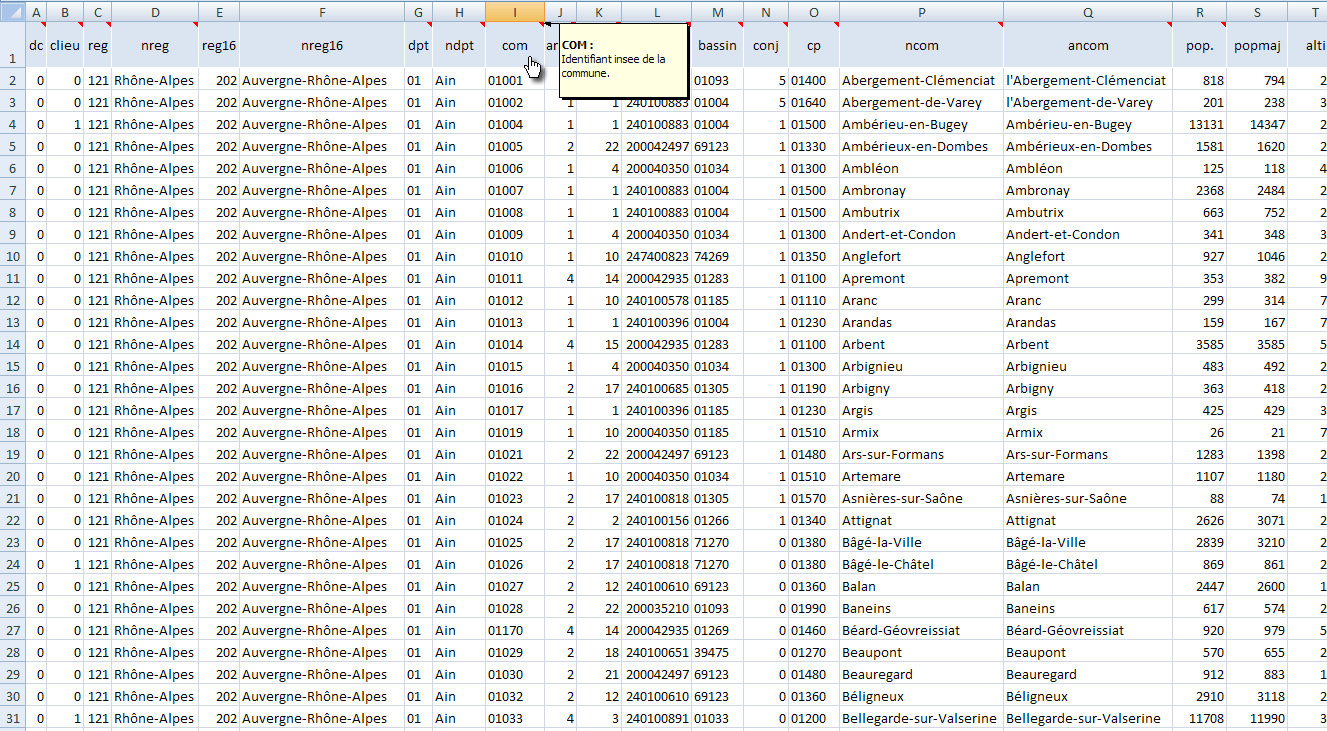Viewport: 1327px width, 731px height.
Task: Click the com cell containing 01170
Action: coord(505,631)
